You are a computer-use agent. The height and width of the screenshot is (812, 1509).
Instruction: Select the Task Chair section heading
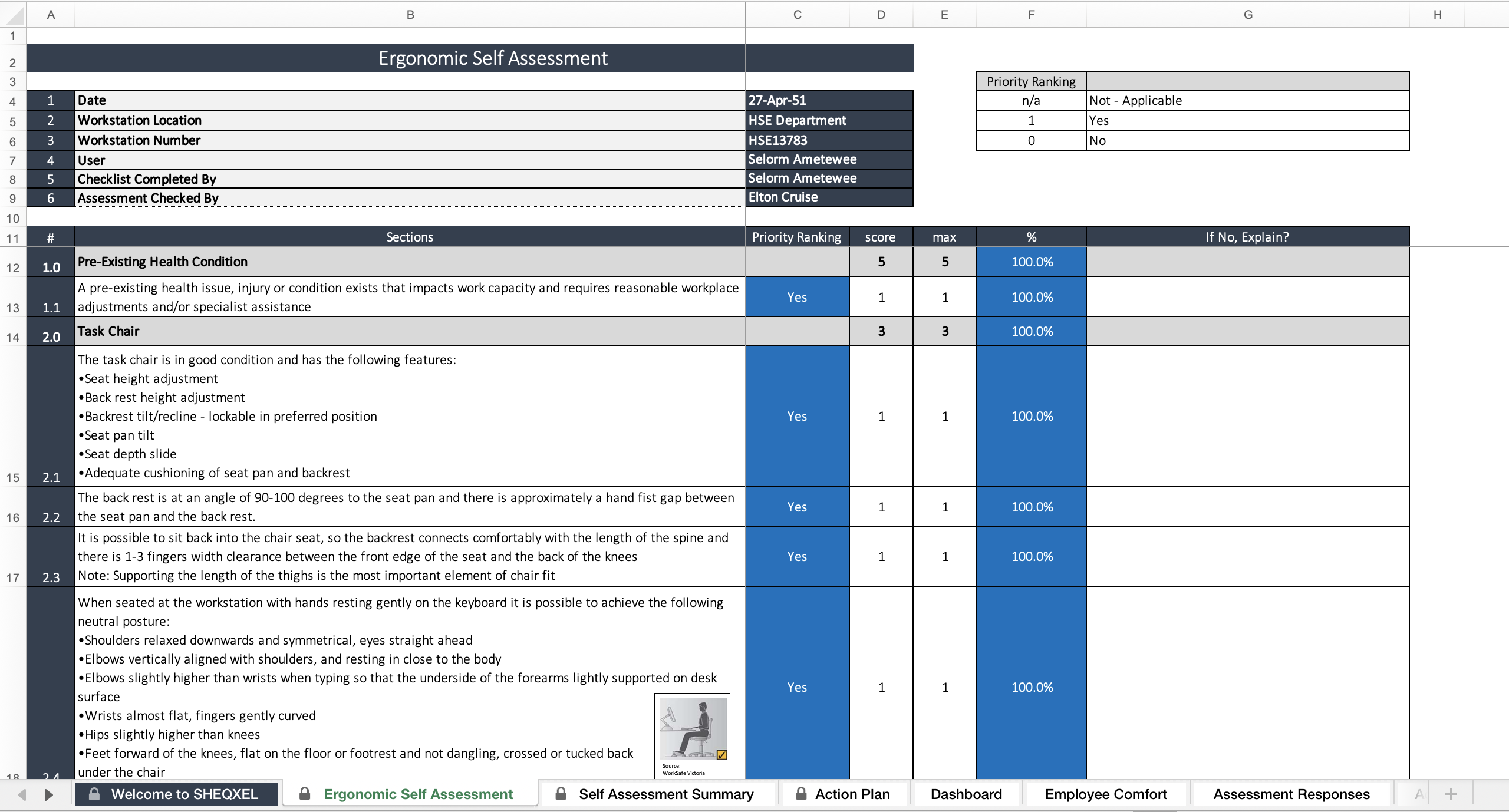[410, 331]
